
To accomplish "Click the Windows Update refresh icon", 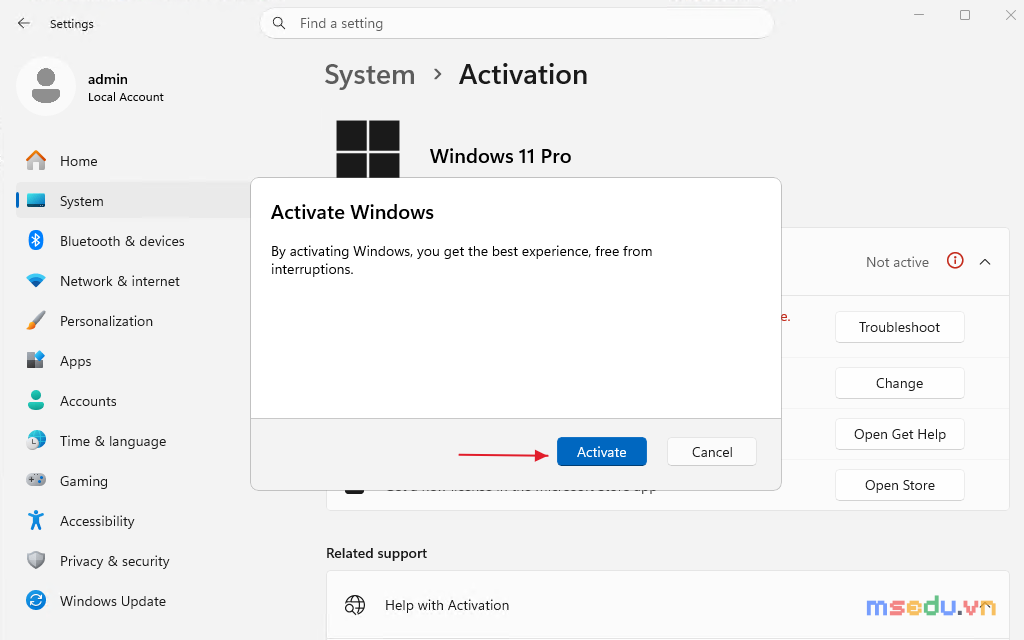I will (x=36, y=600).
